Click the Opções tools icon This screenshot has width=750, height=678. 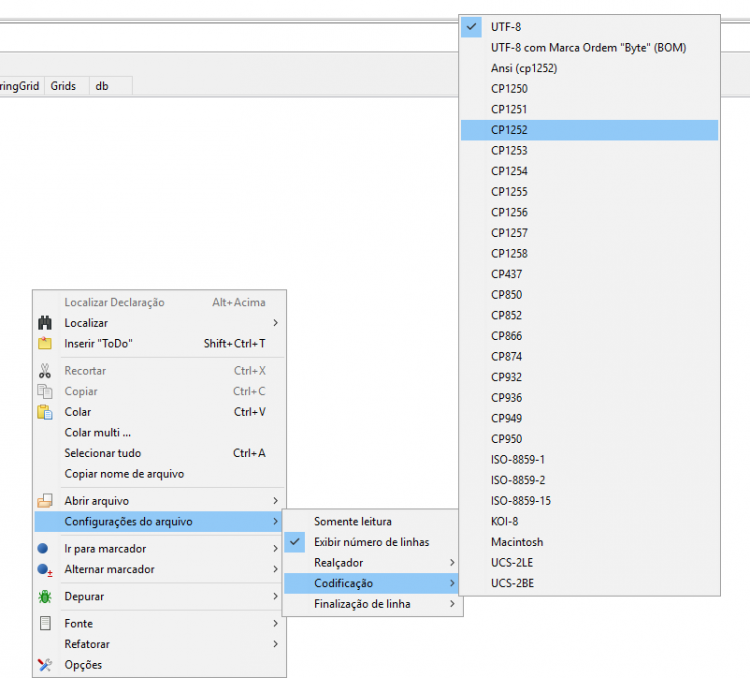point(45,665)
